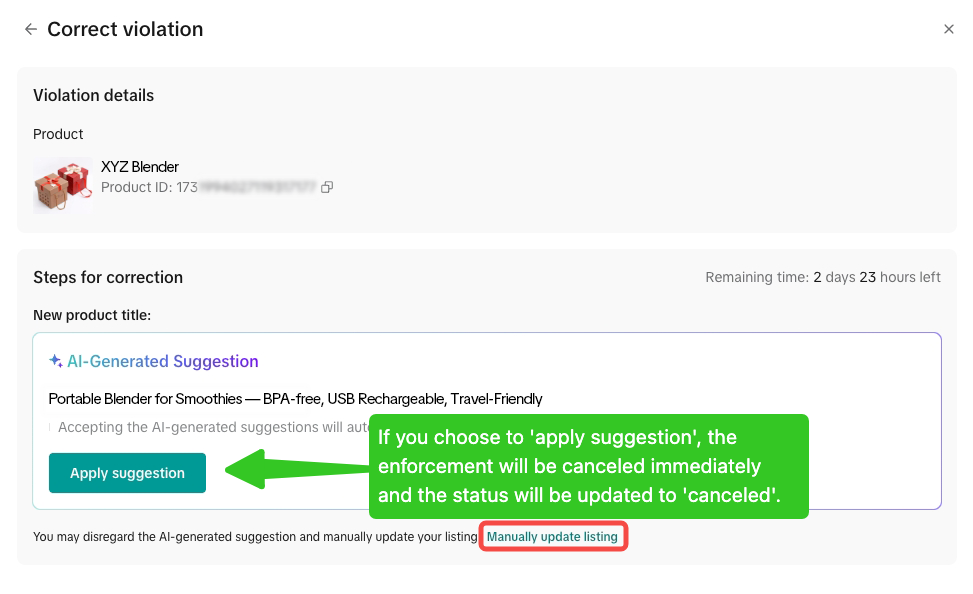Select the suggested Portable Blender title text
973x594 pixels.
pos(295,398)
